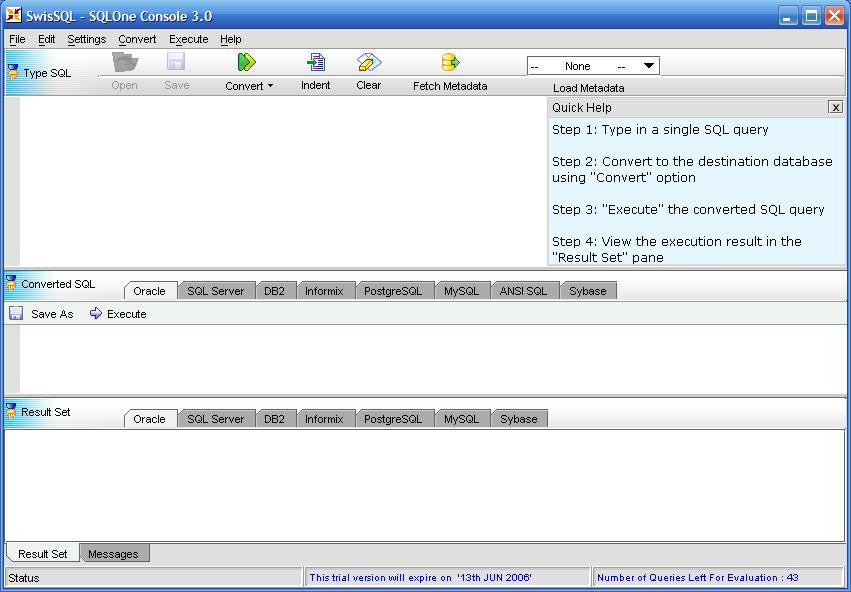Select Converted SQL Oracle tab
Viewport: 851px width, 592px height.
(x=150, y=291)
